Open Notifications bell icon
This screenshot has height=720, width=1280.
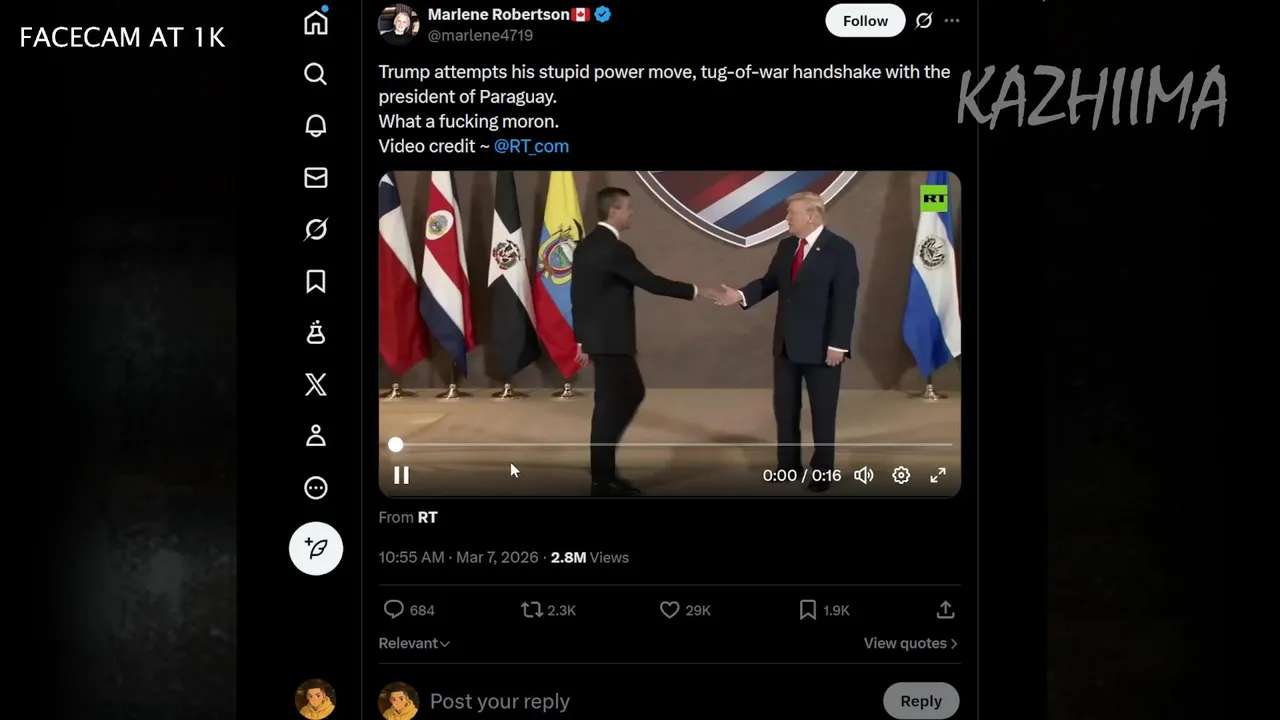[316, 126]
